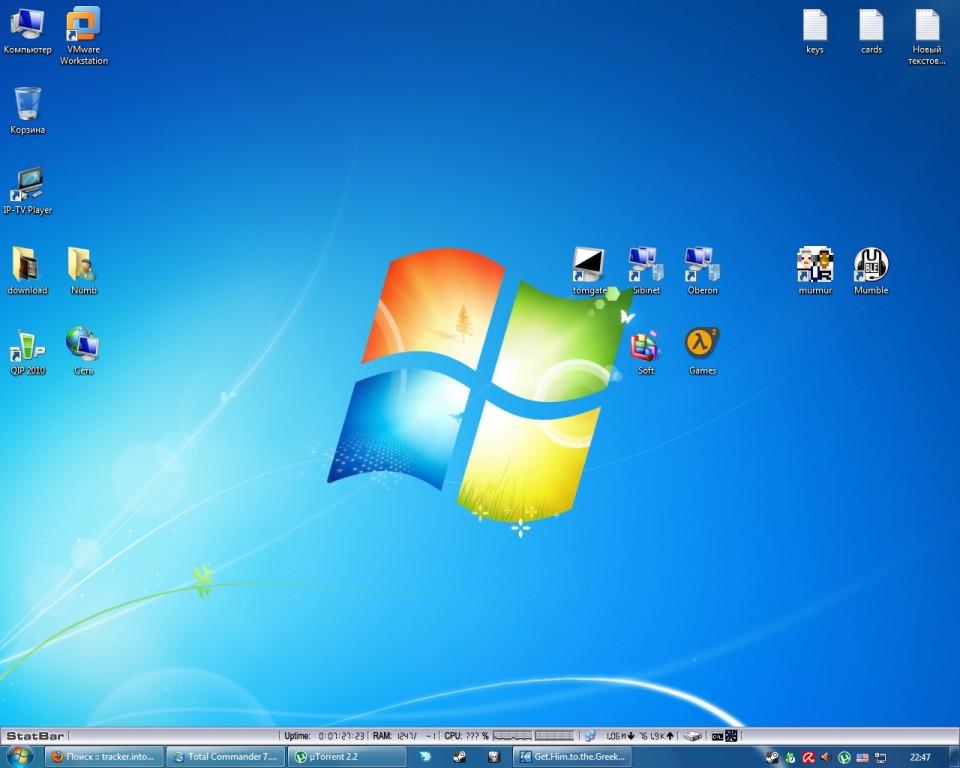Open the µTorrent tray icon

844,758
